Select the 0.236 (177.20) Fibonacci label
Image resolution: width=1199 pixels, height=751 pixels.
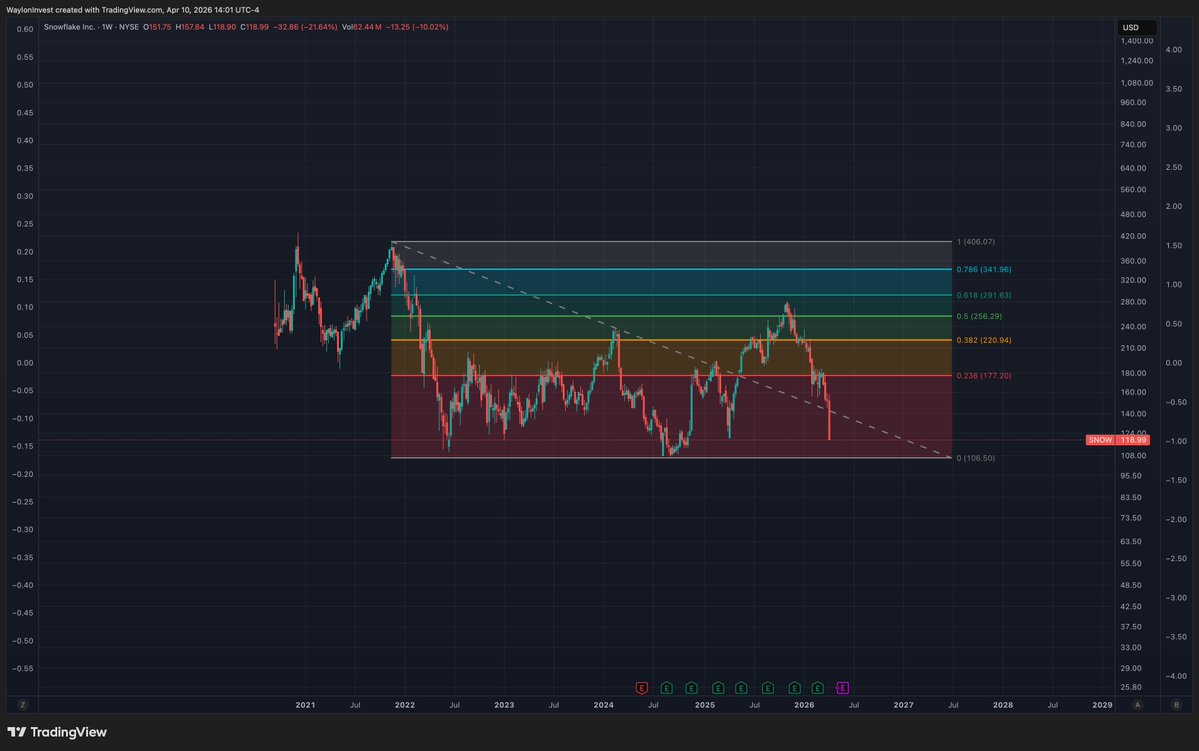tap(985, 376)
